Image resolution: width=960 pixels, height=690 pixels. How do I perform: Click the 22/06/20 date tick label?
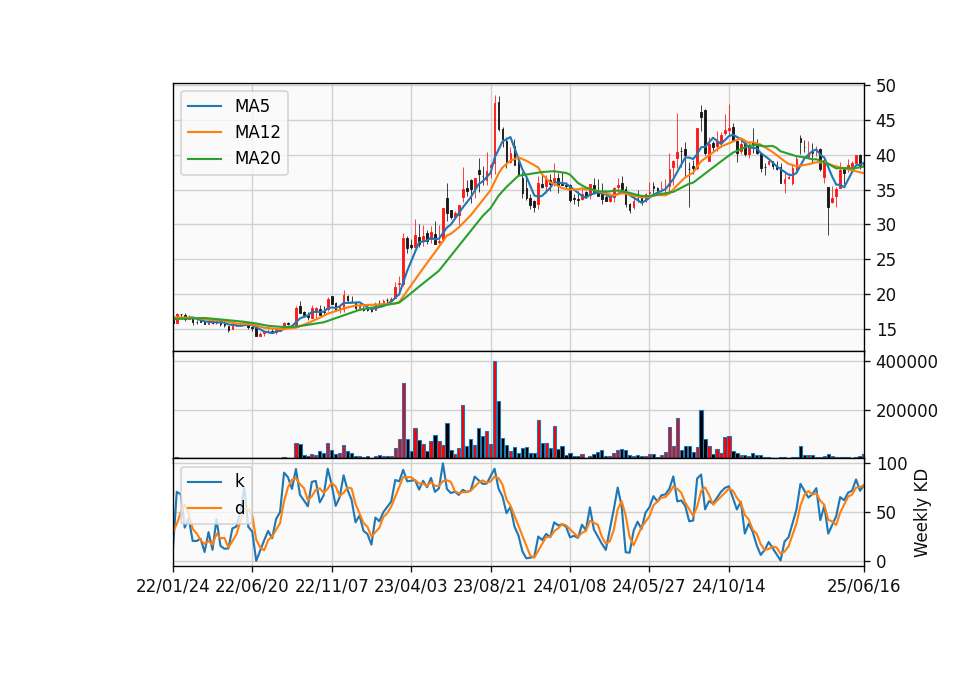tap(252, 586)
